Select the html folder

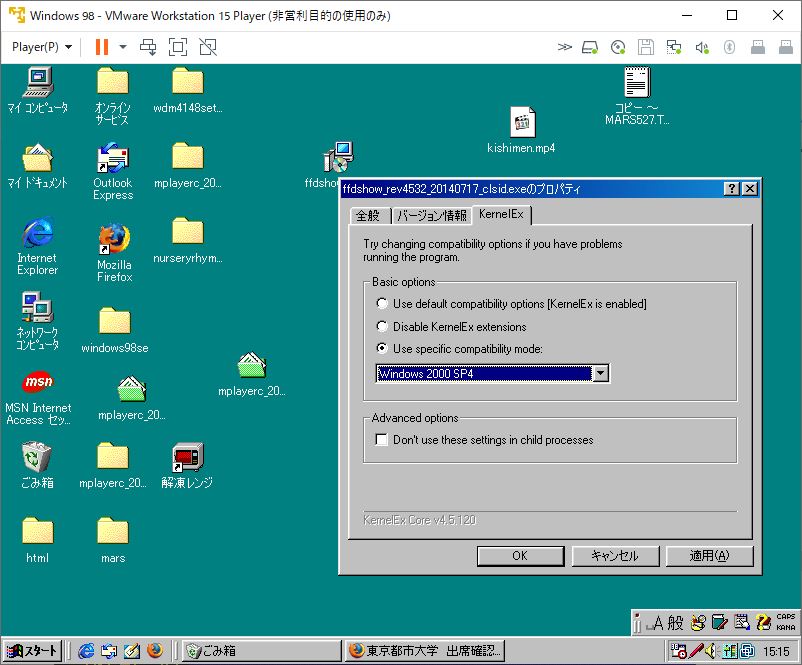37,540
